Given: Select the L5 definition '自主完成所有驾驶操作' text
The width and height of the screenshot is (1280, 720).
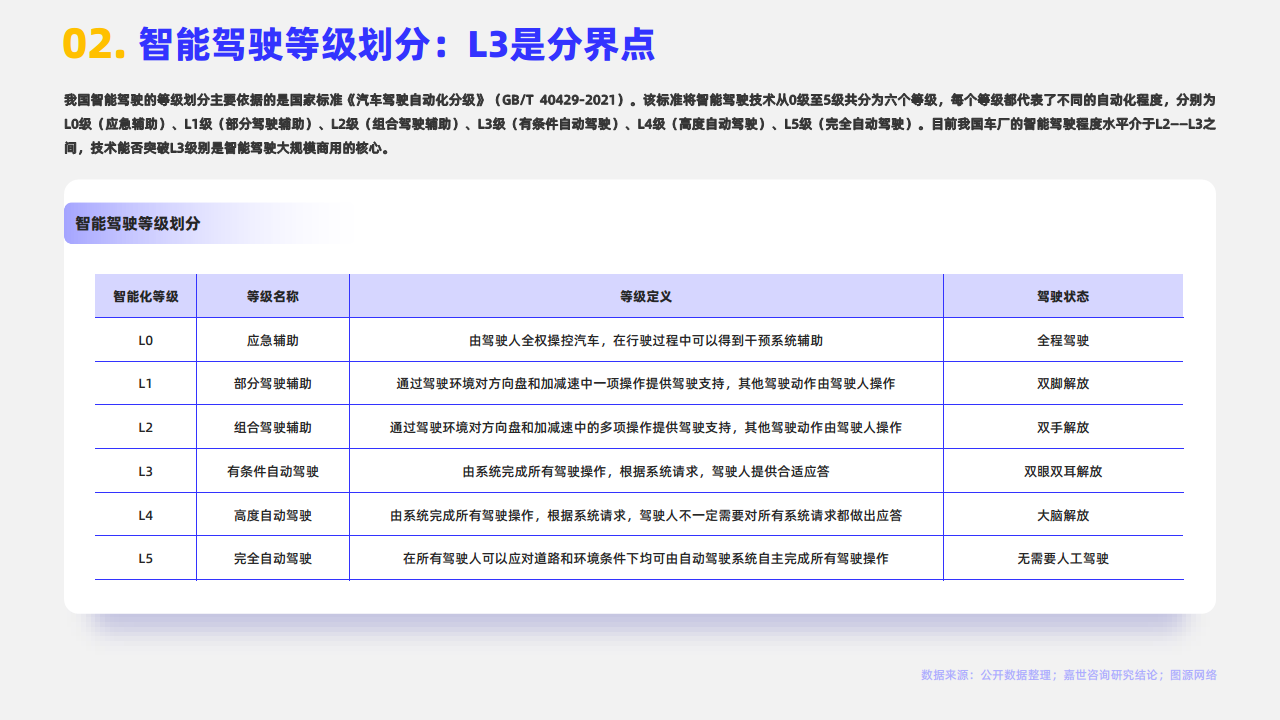Looking at the screenshot, I should 646,559.
